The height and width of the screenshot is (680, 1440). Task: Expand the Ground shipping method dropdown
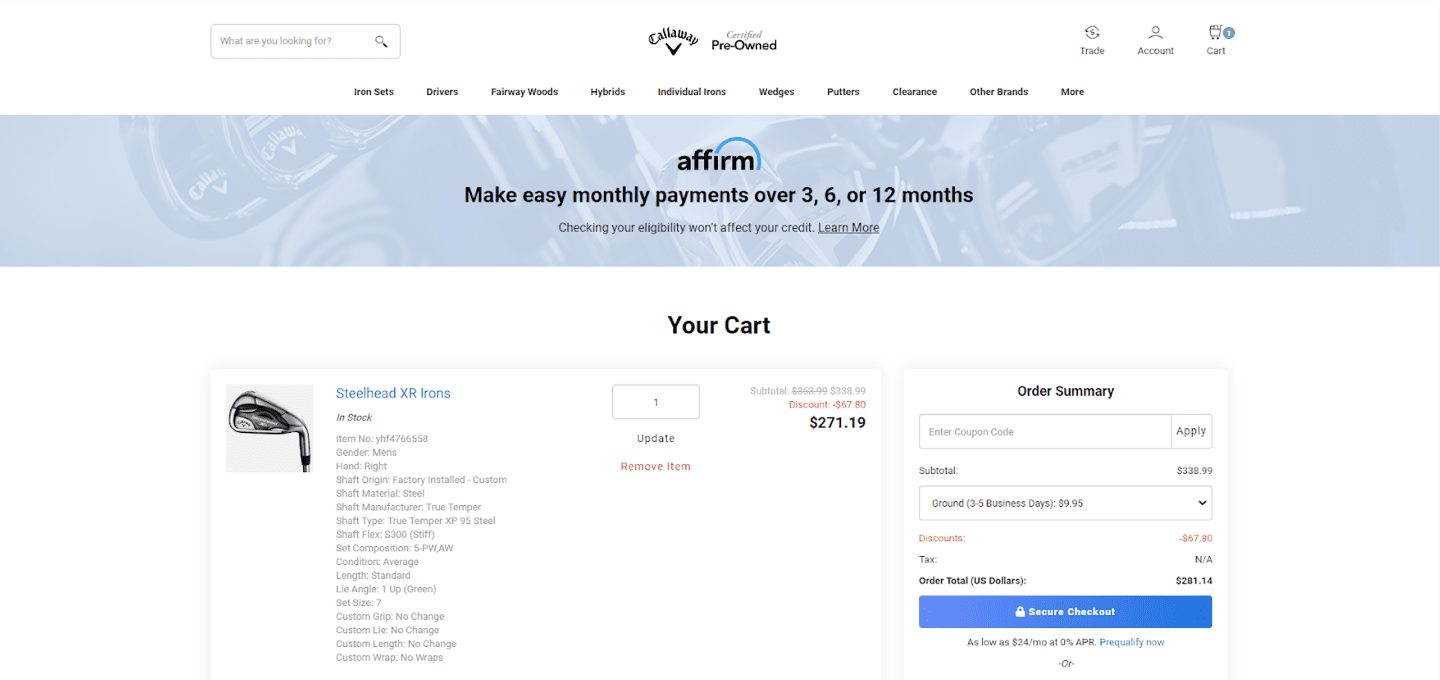click(1065, 503)
